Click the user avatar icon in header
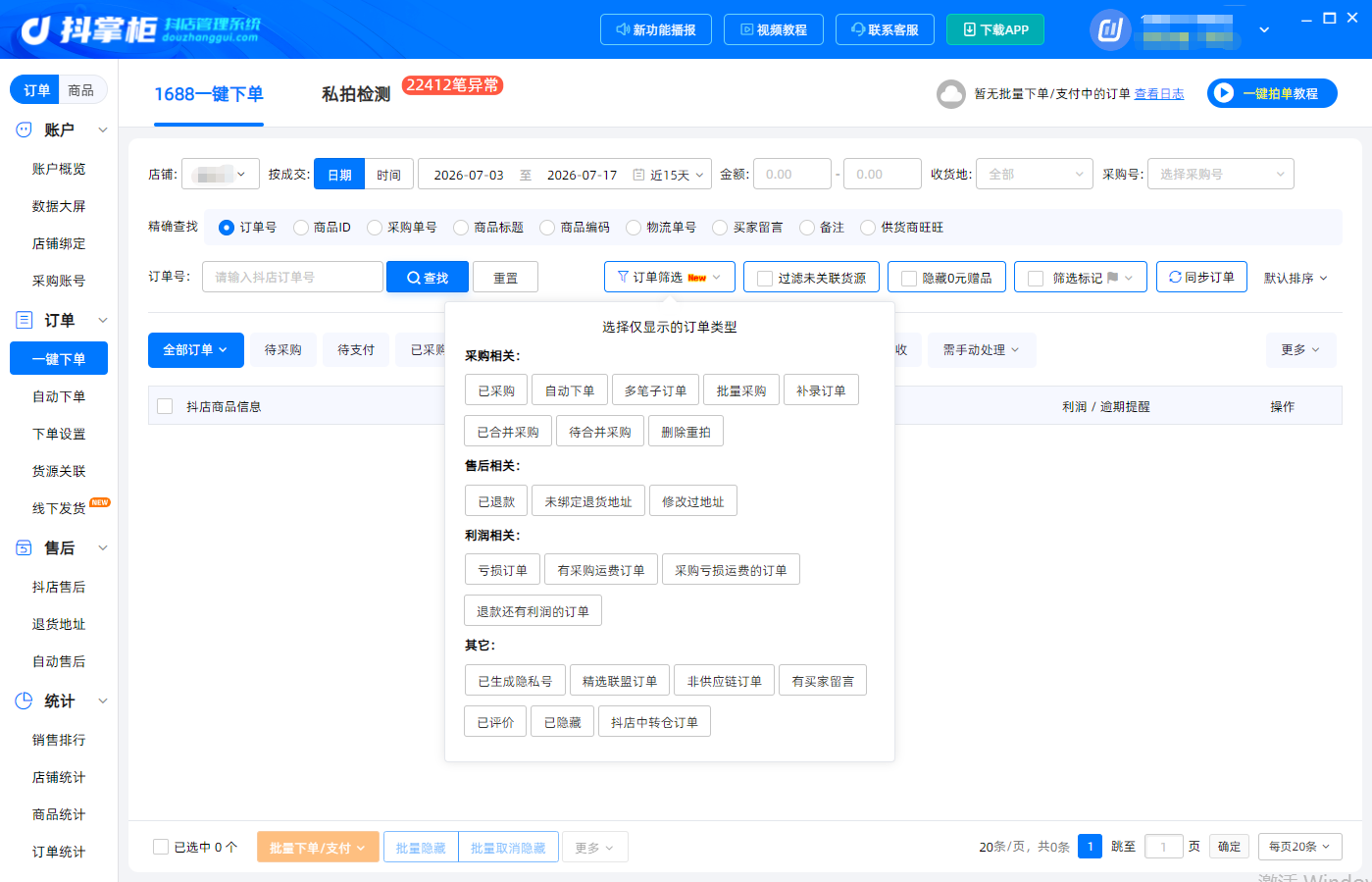 [x=1110, y=29]
